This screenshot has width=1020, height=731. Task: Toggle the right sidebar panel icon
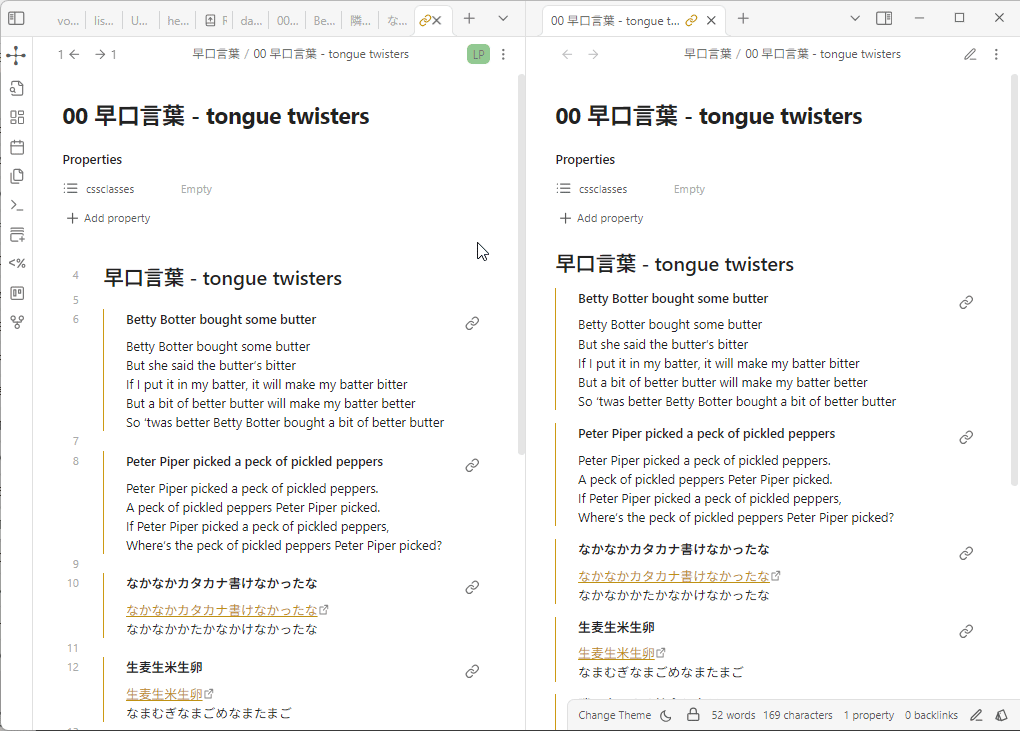[884, 18]
